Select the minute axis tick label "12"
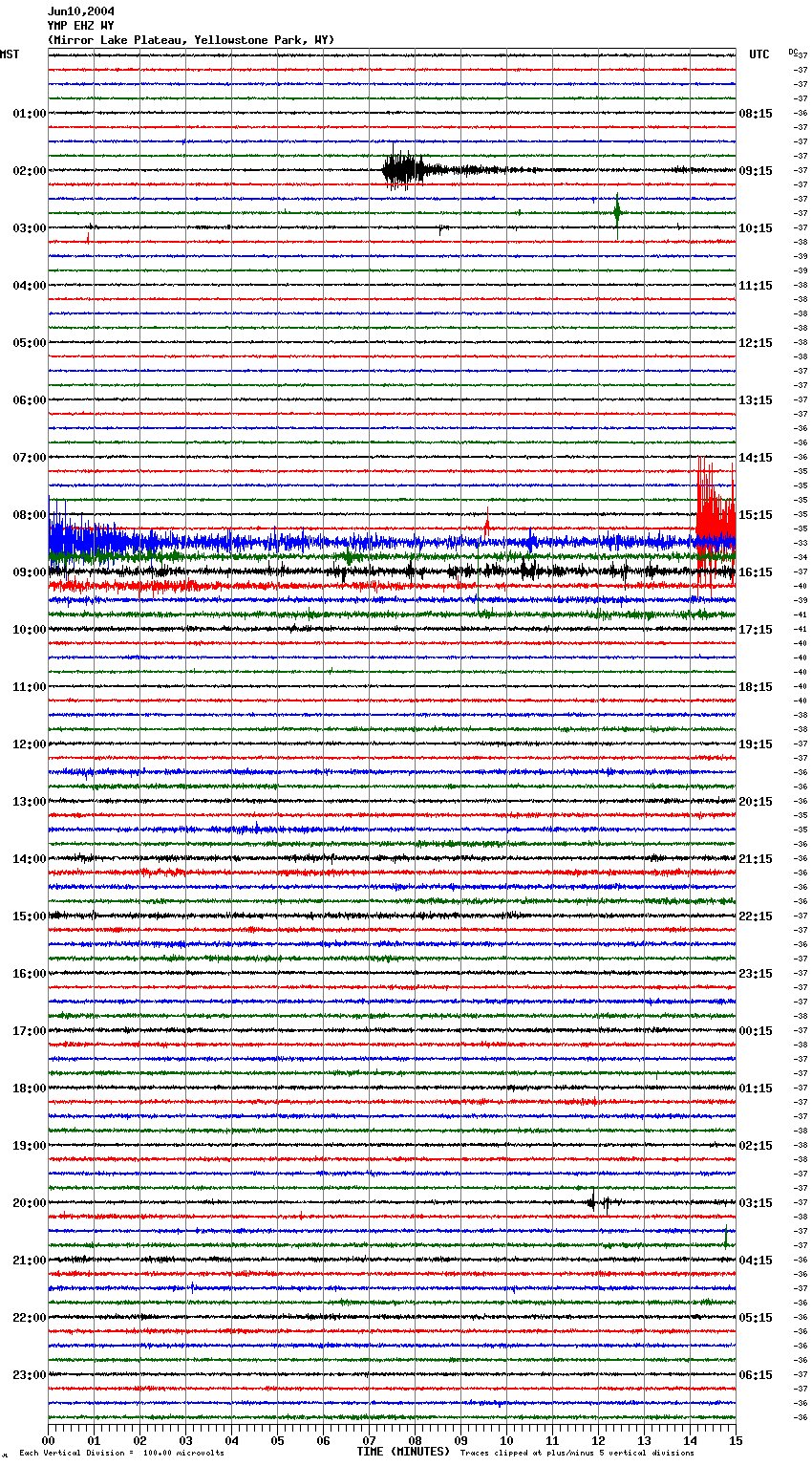Viewport: 812px width, 1466px height. tap(598, 1440)
